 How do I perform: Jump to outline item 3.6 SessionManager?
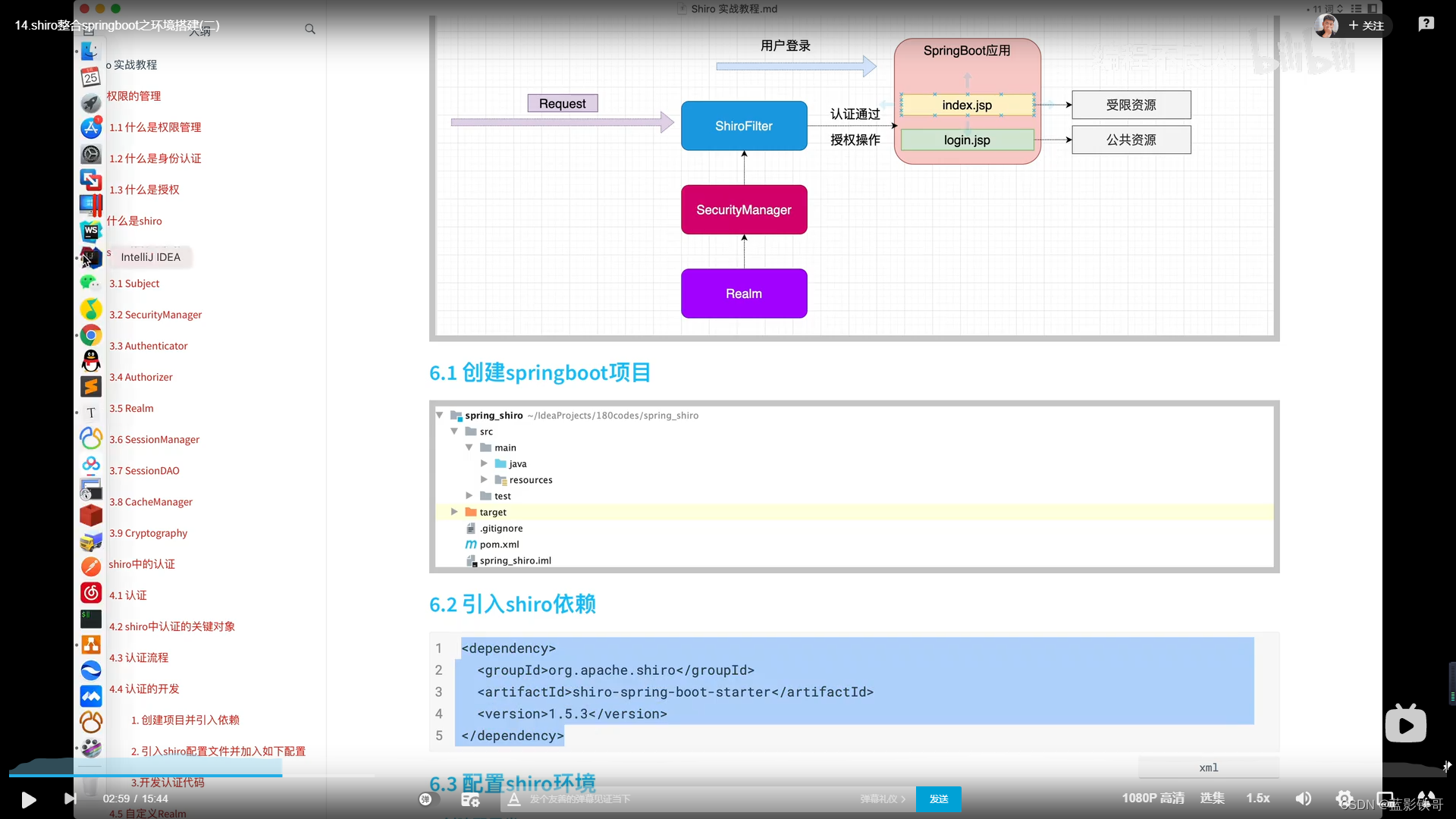coord(154,440)
